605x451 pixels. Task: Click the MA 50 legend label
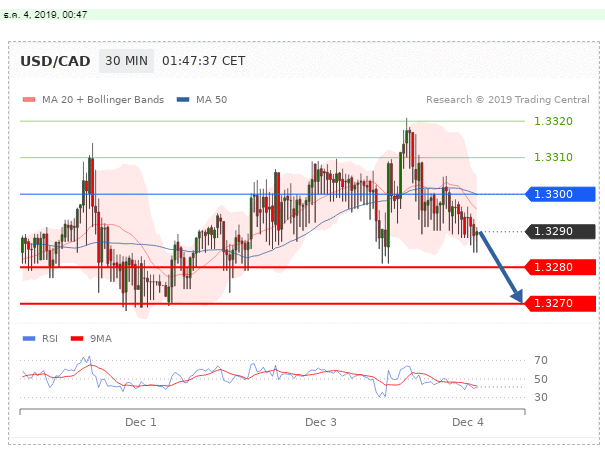click(211, 100)
